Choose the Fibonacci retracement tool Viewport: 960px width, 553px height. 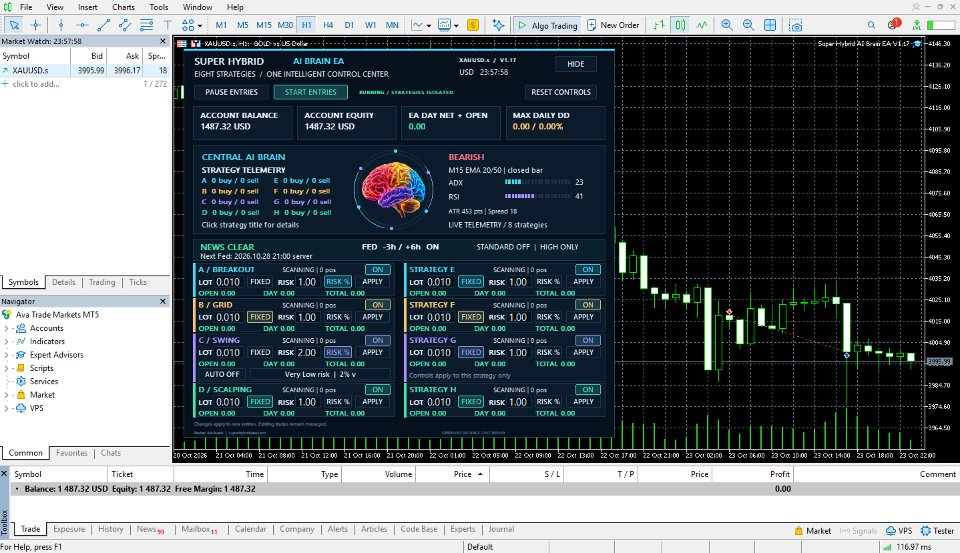tap(146, 25)
